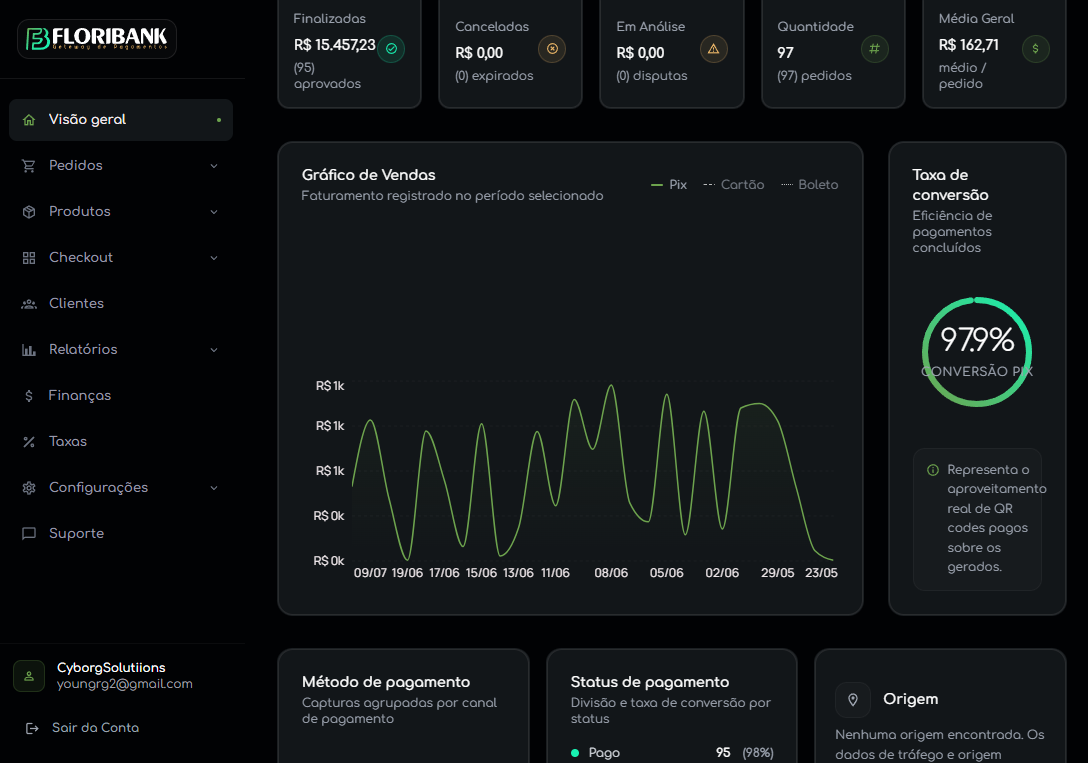Click the Floribank logo
This screenshot has height=763, width=1088.
(x=96, y=39)
